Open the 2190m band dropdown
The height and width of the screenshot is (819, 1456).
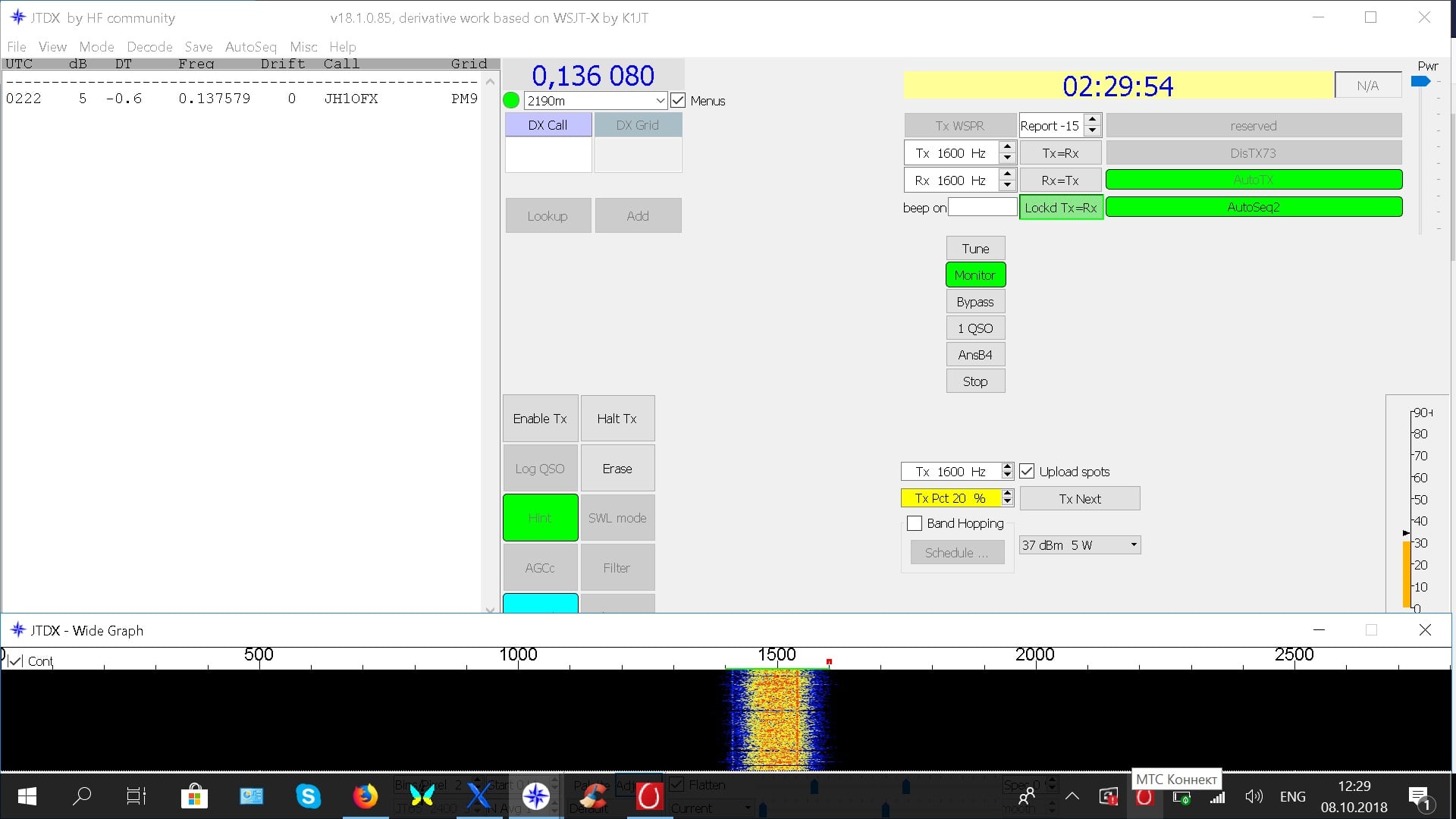point(595,100)
